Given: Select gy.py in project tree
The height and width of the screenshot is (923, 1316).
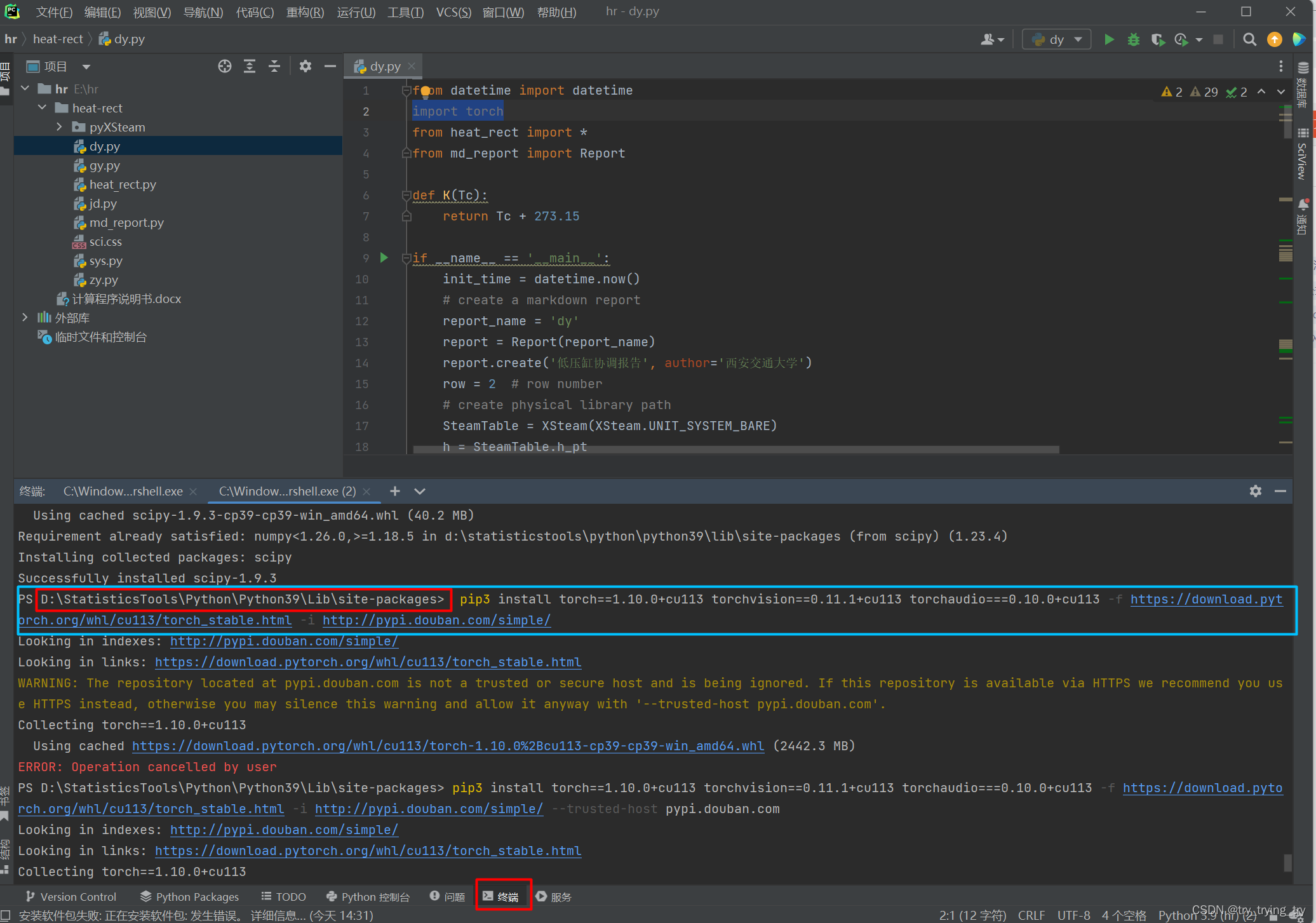Looking at the screenshot, I should tap(105, 165).
